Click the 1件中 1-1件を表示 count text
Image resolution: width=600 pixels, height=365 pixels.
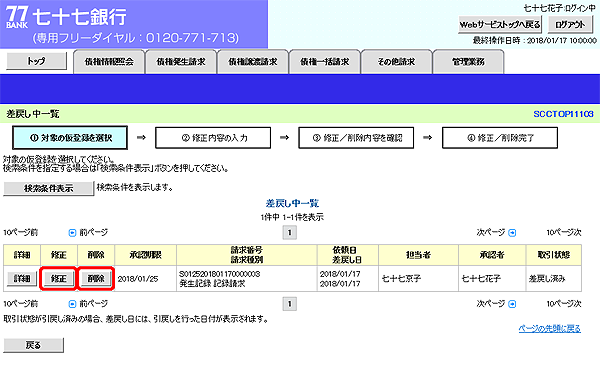click(x=292, y=217)
